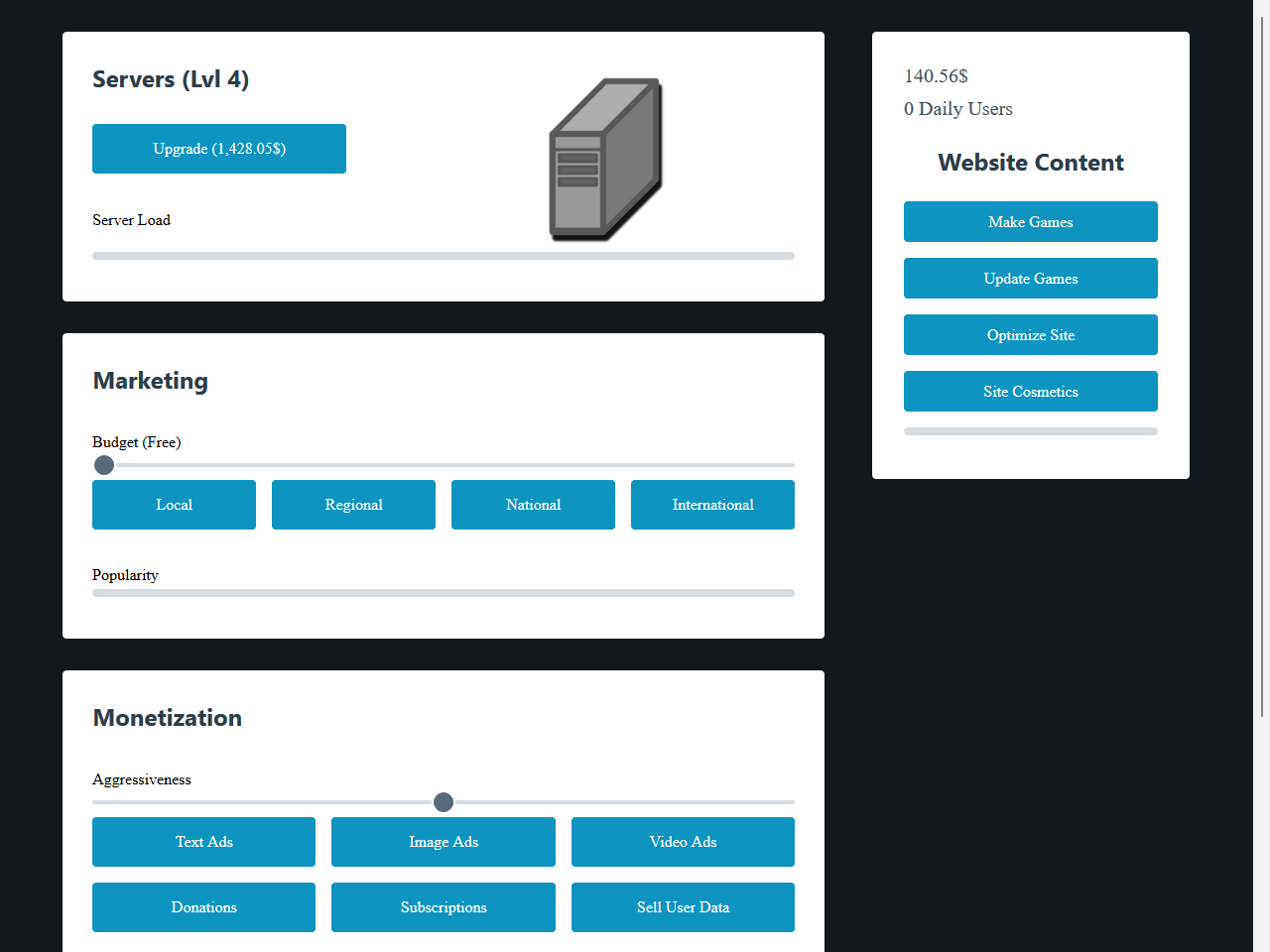Click the server tower image
The height and width of the screenshot is (952, 1270).
[x=606, y=159]
